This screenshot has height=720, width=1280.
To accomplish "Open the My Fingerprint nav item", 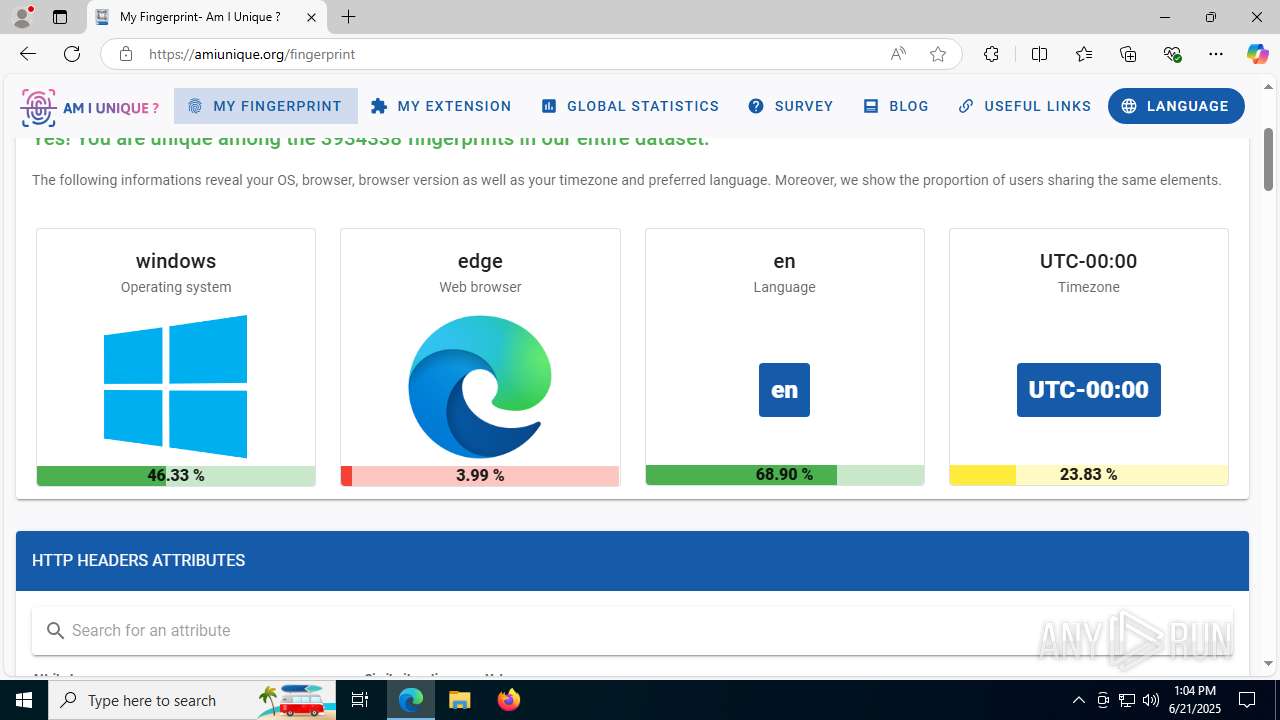I will (265, 106).
